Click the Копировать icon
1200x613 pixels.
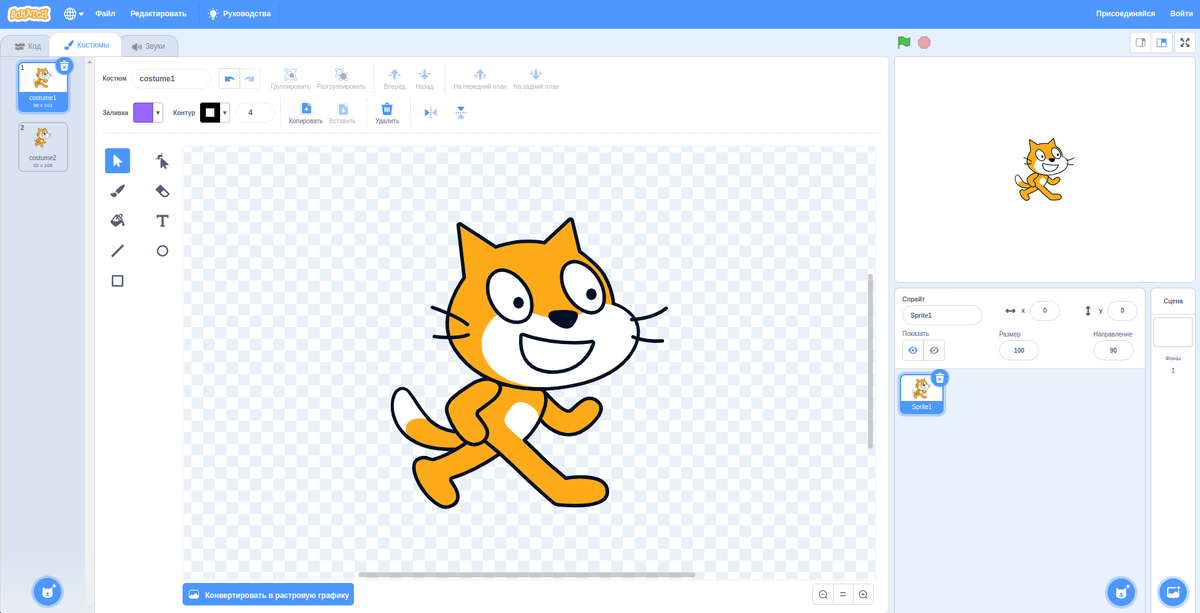pyautogui.click(x=306, y=109)
